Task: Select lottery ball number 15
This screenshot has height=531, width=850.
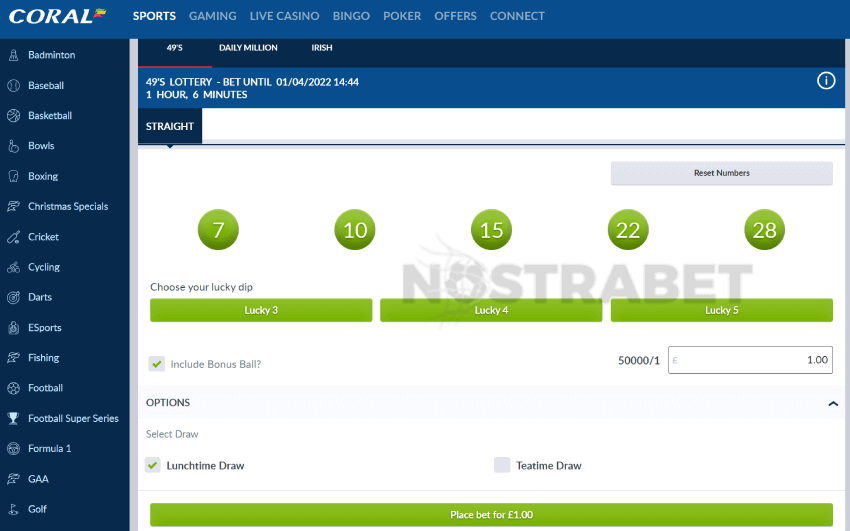Action: pyautogui.click(x=491, y=230)
